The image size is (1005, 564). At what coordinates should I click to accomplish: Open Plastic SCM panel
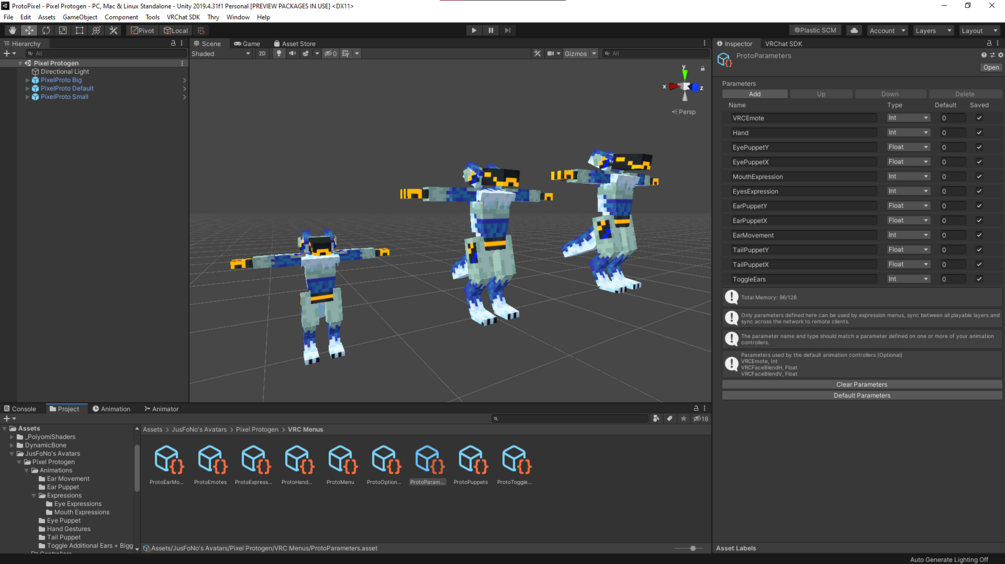pyautogui.click(x=815, y=30)
